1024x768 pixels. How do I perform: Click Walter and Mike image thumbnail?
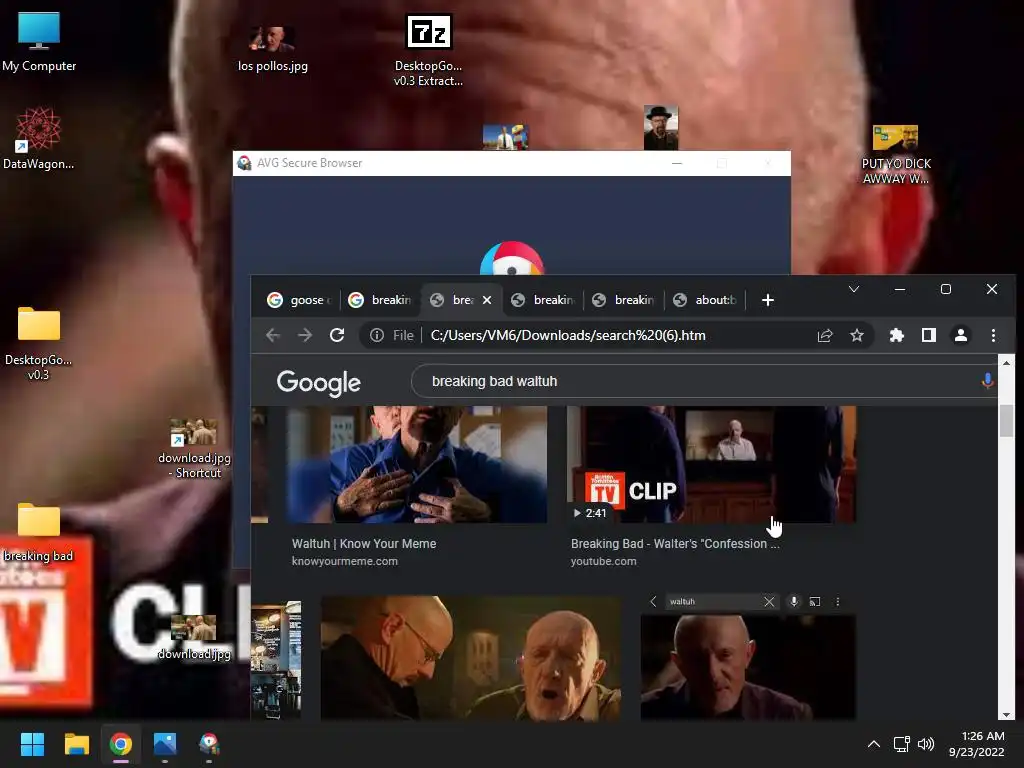[x=470, y=658]
